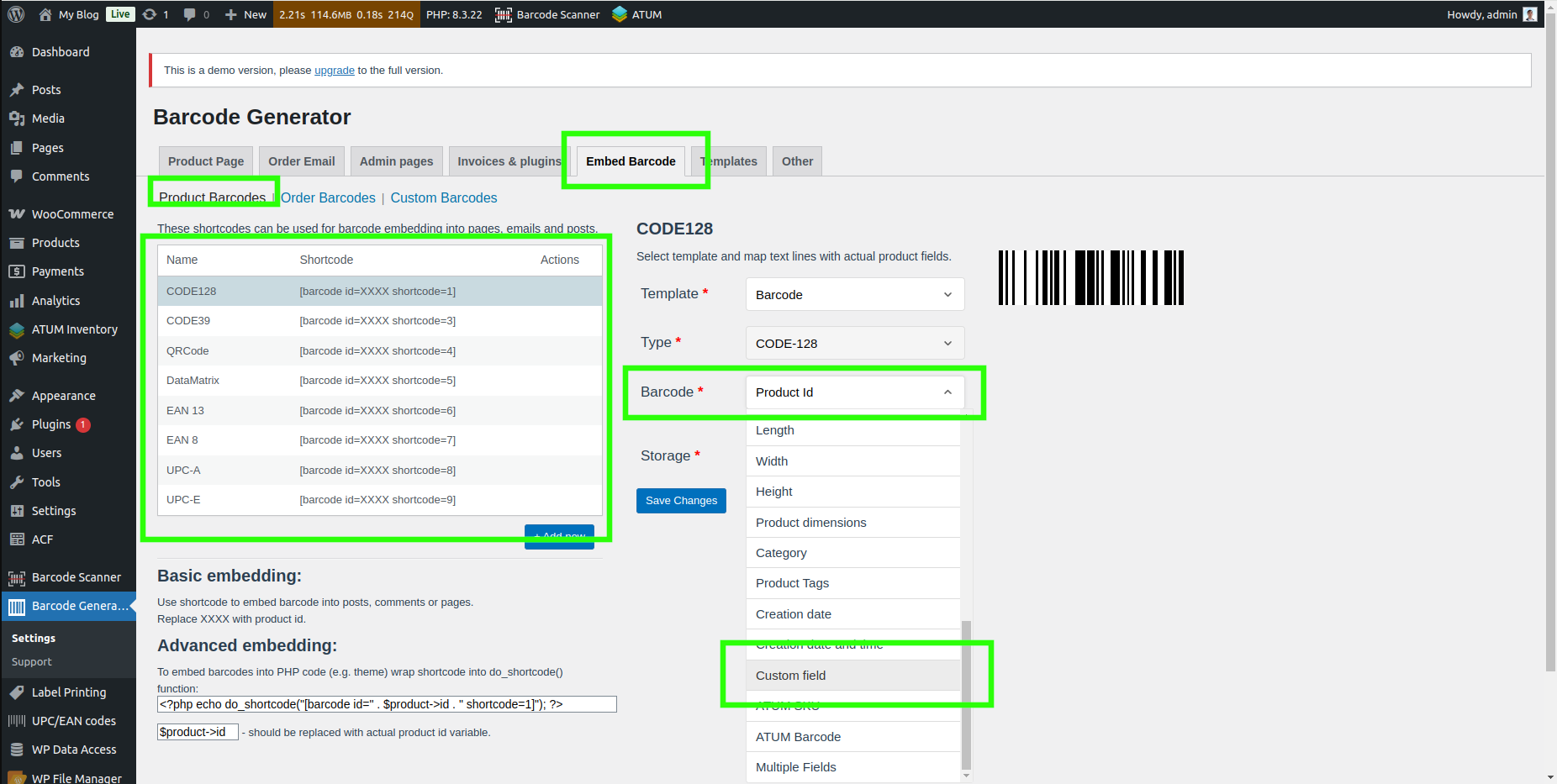
Task: Open Posts pin icon in sidebar
Action: 17,90
